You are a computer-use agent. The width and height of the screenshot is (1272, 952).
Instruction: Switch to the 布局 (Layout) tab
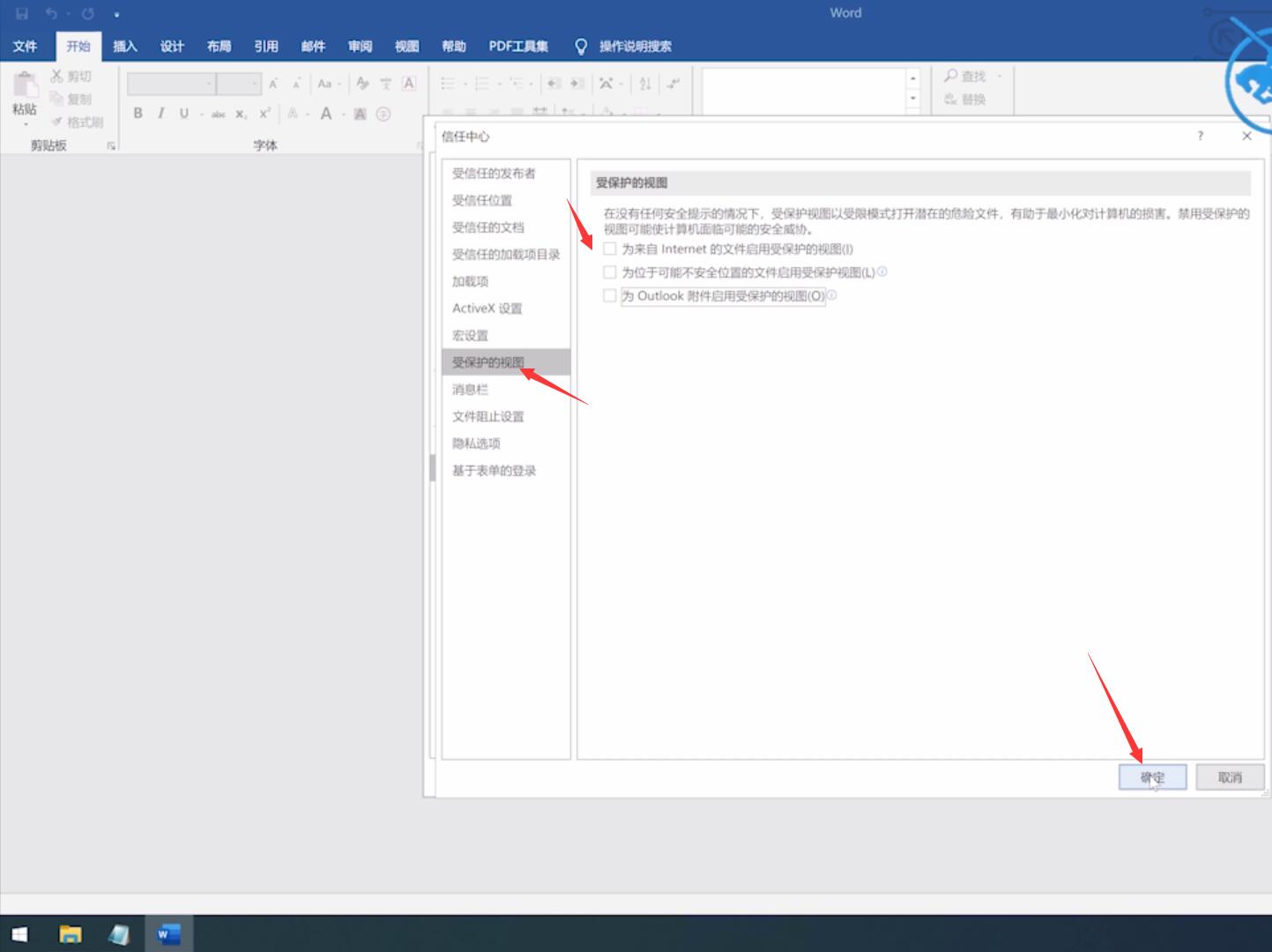[219, 46]
